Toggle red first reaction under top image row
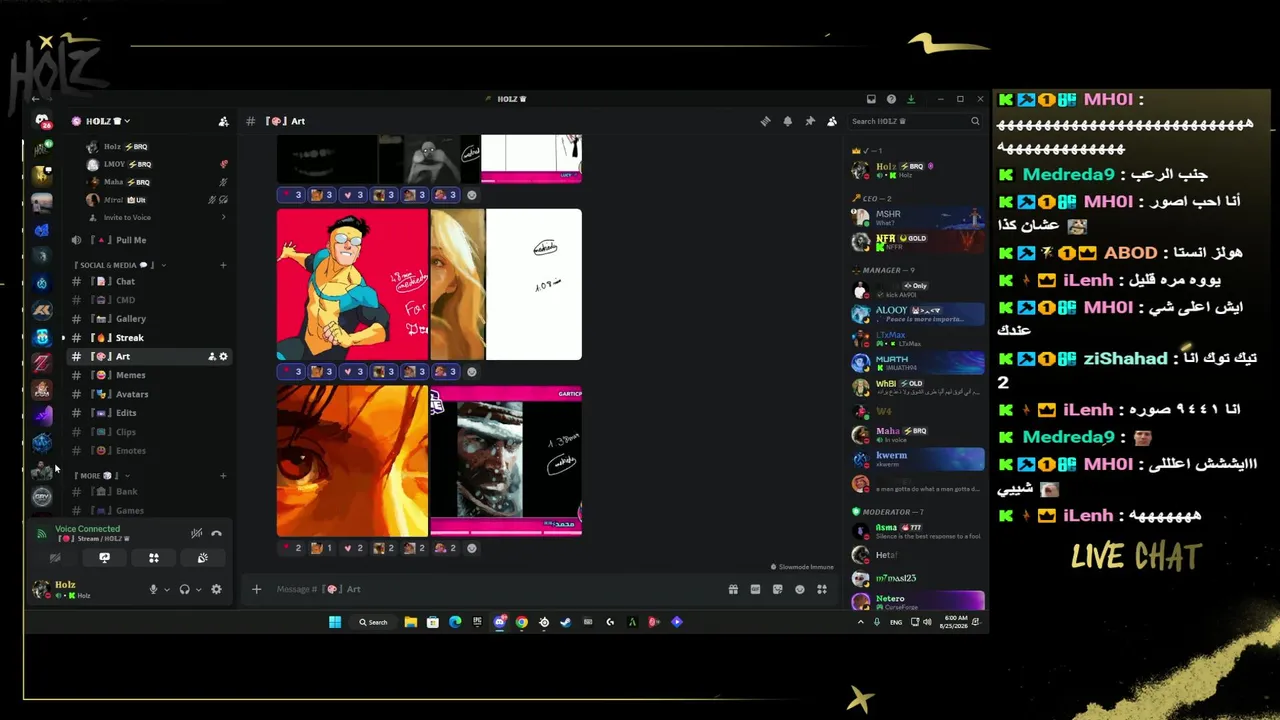Image resolution: width=1280 pixels, height=720 pixels. [x=292, y=195]
